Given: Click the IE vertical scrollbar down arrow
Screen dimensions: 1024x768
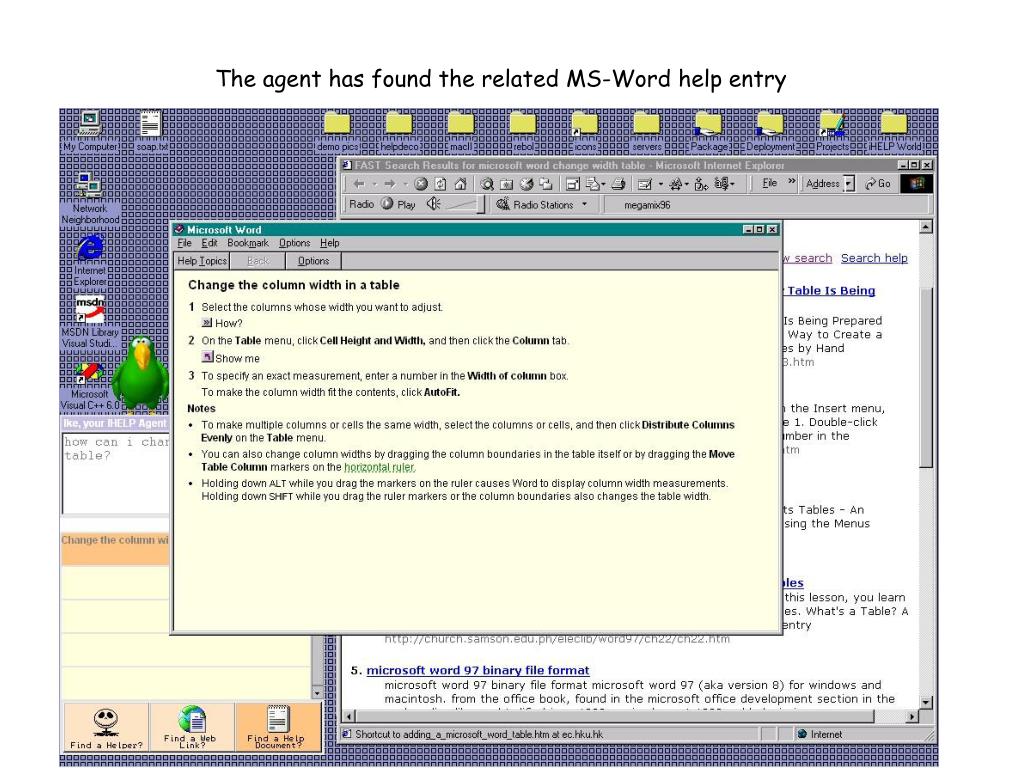Looking at the screenshot, I should [926, 702].
